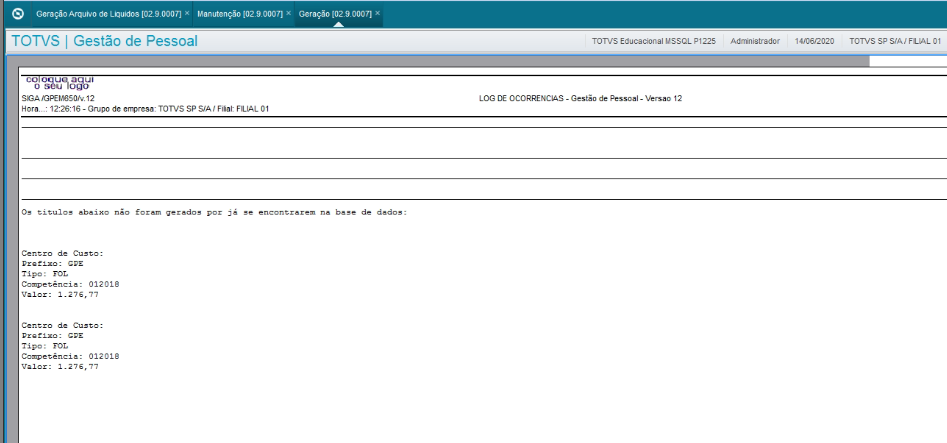This screenshot has width=947, height=443.
Task: Click first 'Tipo: FOL' line
Action: (45, 274)
